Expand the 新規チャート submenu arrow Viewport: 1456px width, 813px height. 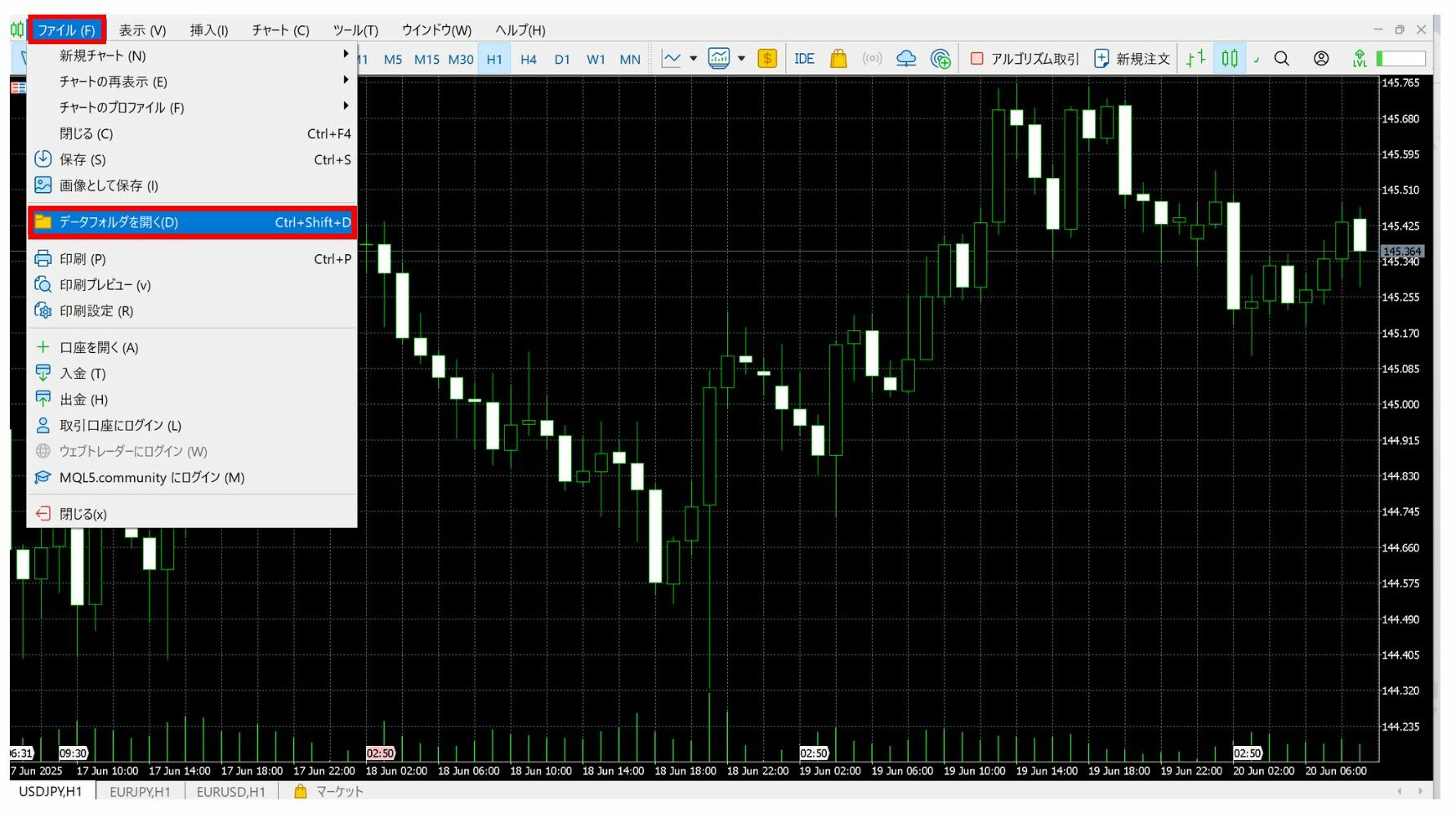(346, 55)
